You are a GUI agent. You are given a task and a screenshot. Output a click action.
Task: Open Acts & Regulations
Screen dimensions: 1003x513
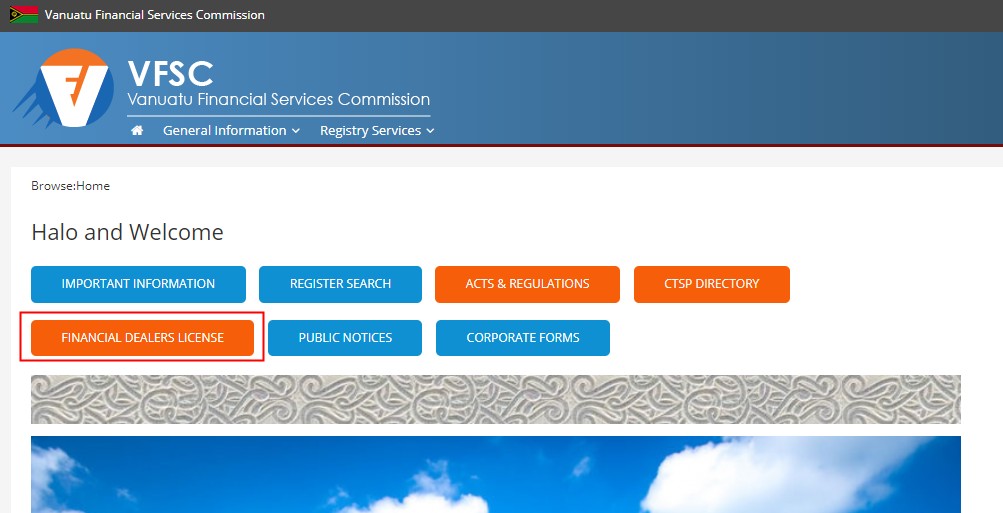click(x=527, y=284)
